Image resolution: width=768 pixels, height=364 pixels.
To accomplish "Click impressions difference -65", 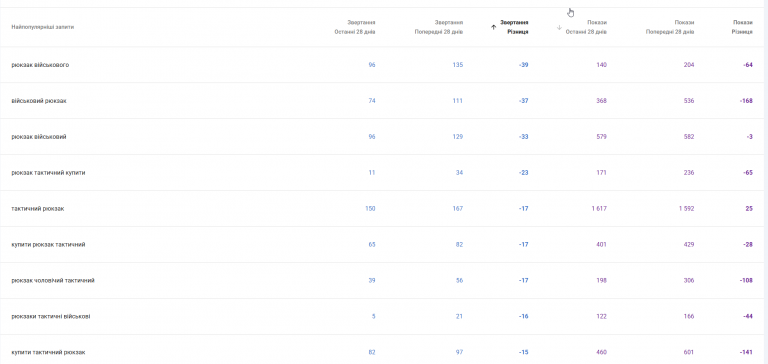I will point(748,173).
